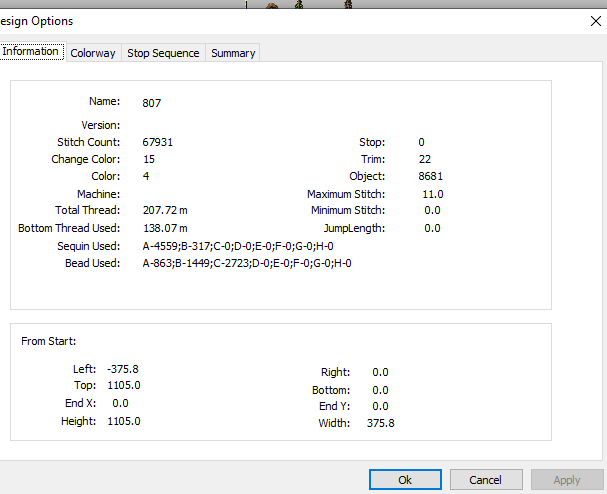Select the End Y value 0.0
This screenshot has height=494, width=607.
tap(380, 406)
